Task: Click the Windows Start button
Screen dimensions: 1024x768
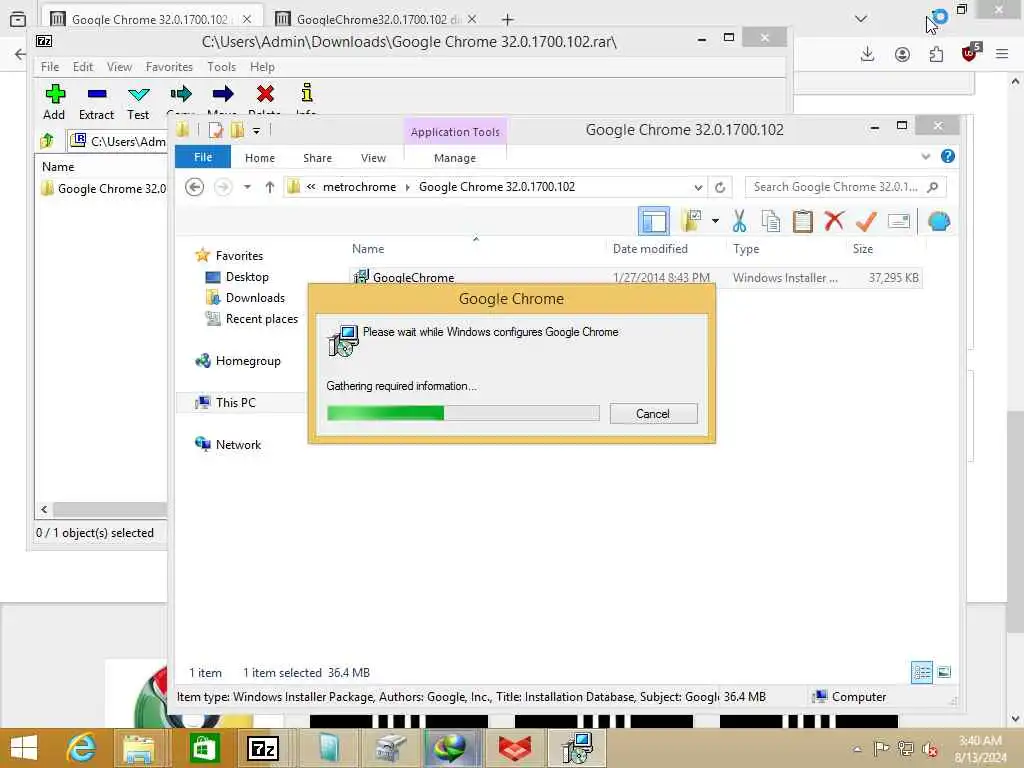Action: point(25,748)
